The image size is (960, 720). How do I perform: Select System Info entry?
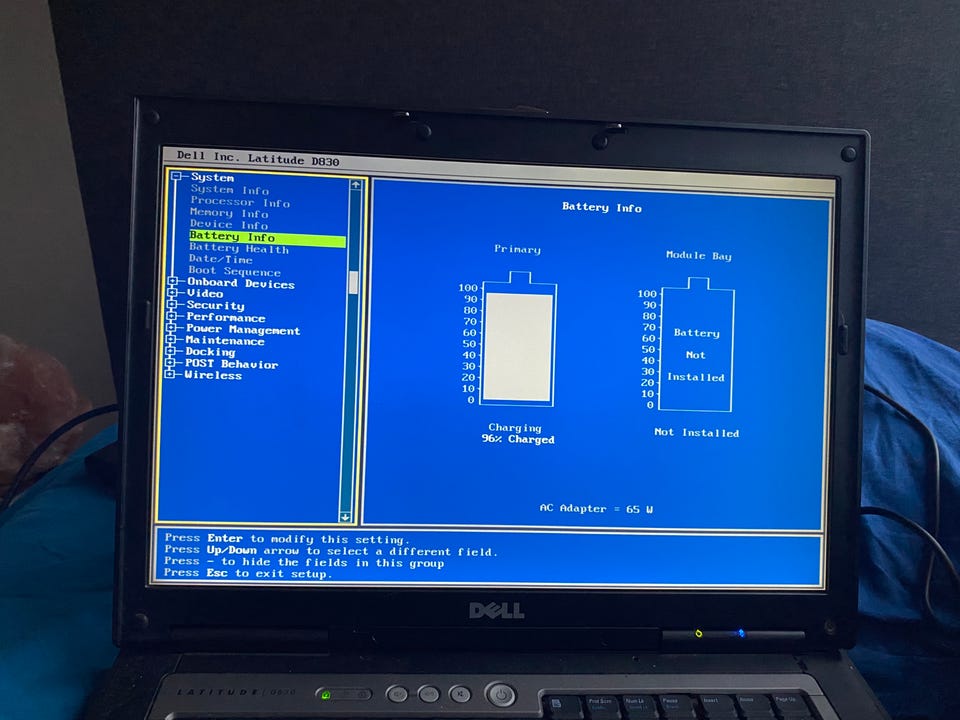pyautogui.click(x=230, y=190)
